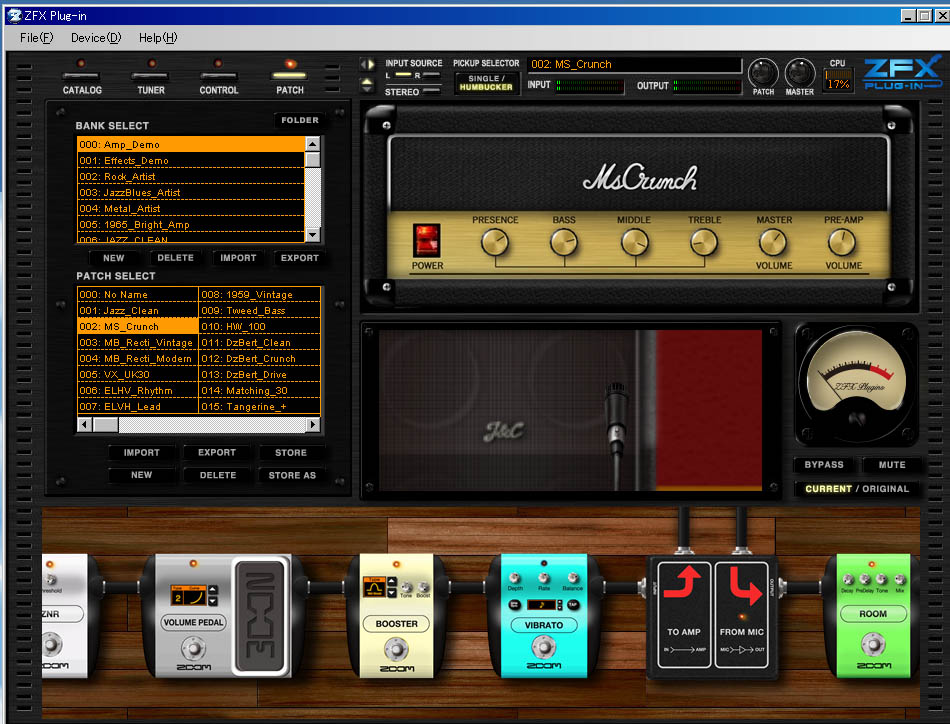The width and height of the screenshot is (950, 724).
Task: Select the L input source indicator
Action: click(403, 75)
